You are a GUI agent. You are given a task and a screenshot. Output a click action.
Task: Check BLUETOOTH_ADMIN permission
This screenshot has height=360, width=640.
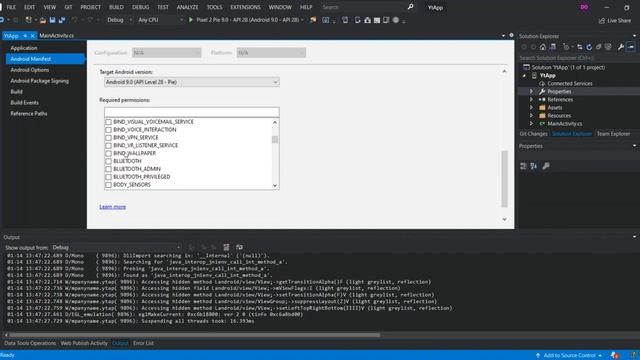[108, 169]
